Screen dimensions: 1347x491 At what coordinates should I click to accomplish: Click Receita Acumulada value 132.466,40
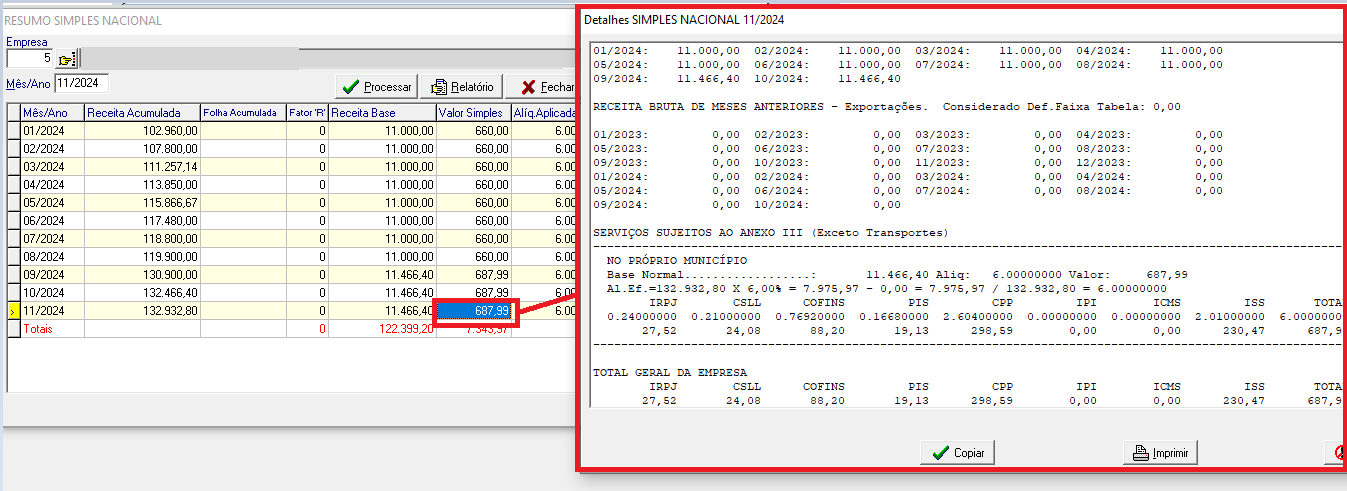pyautogui.click(x=170, y=292)
